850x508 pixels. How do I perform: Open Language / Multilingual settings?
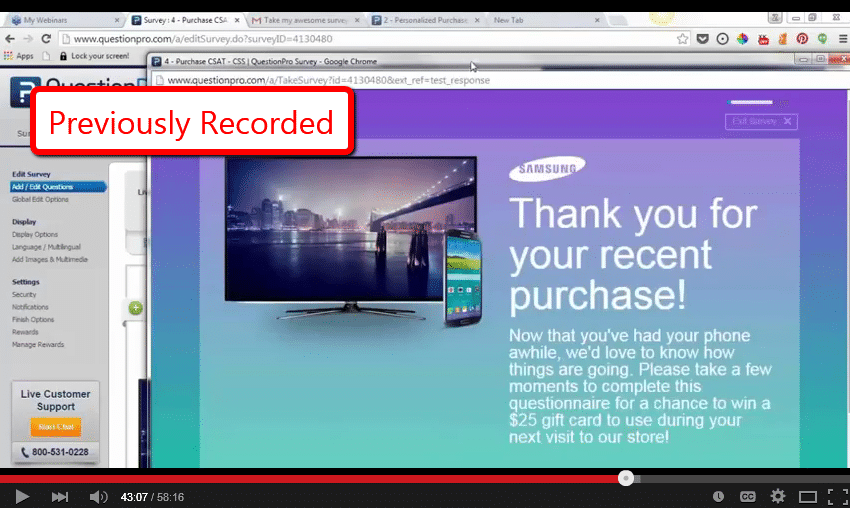(x=46, y=247)
